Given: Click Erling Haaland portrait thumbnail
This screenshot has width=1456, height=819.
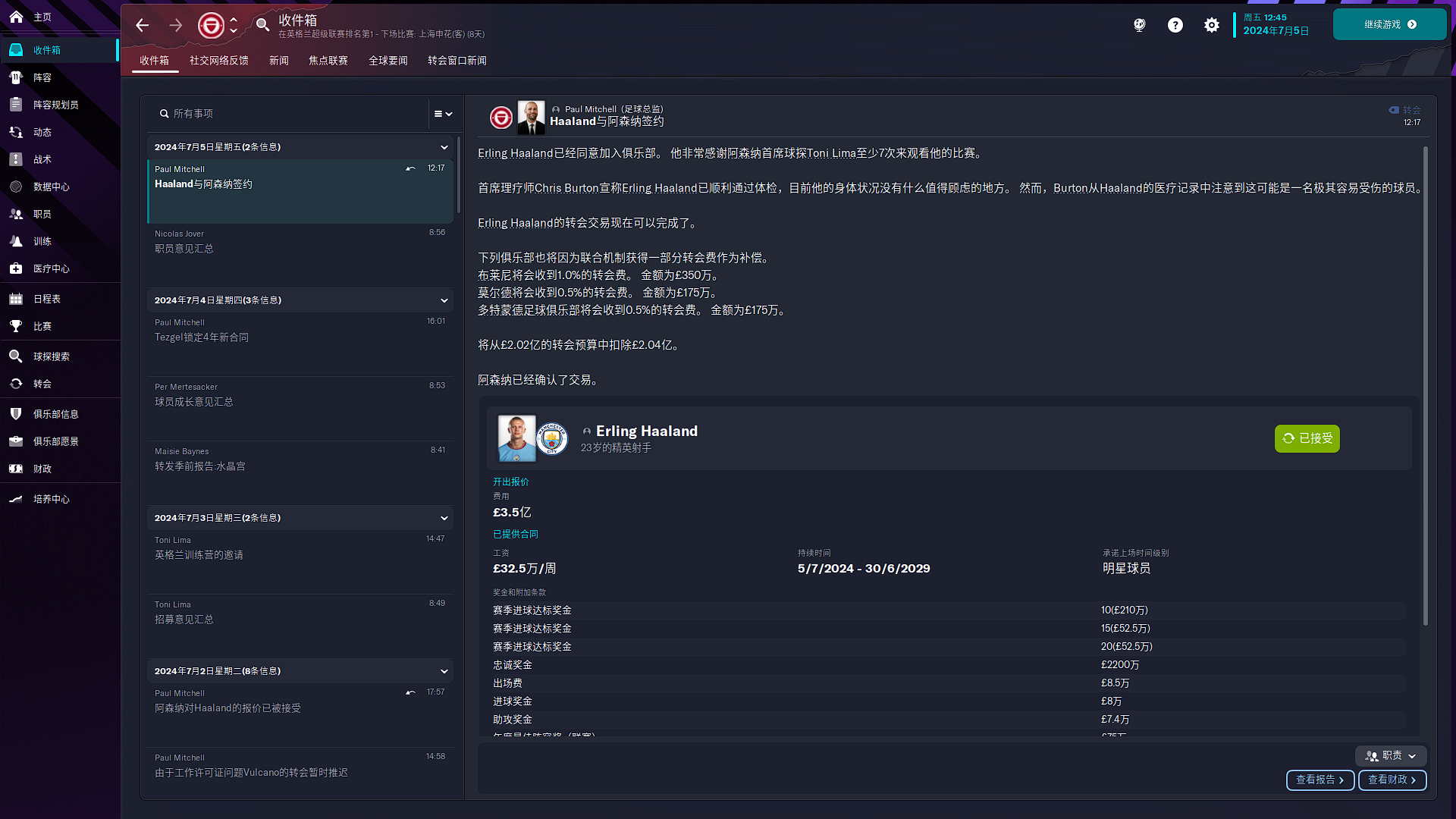Looking at the screenshot, I should coord(516,438).
